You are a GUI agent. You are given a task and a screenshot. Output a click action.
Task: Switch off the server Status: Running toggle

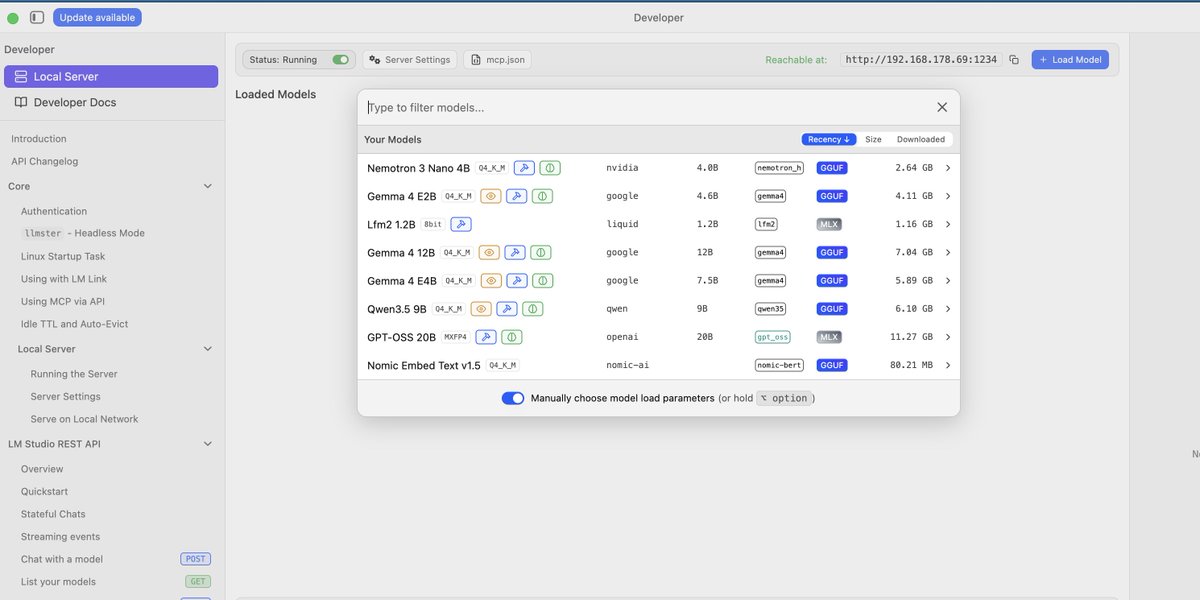[x=341, y=60]
